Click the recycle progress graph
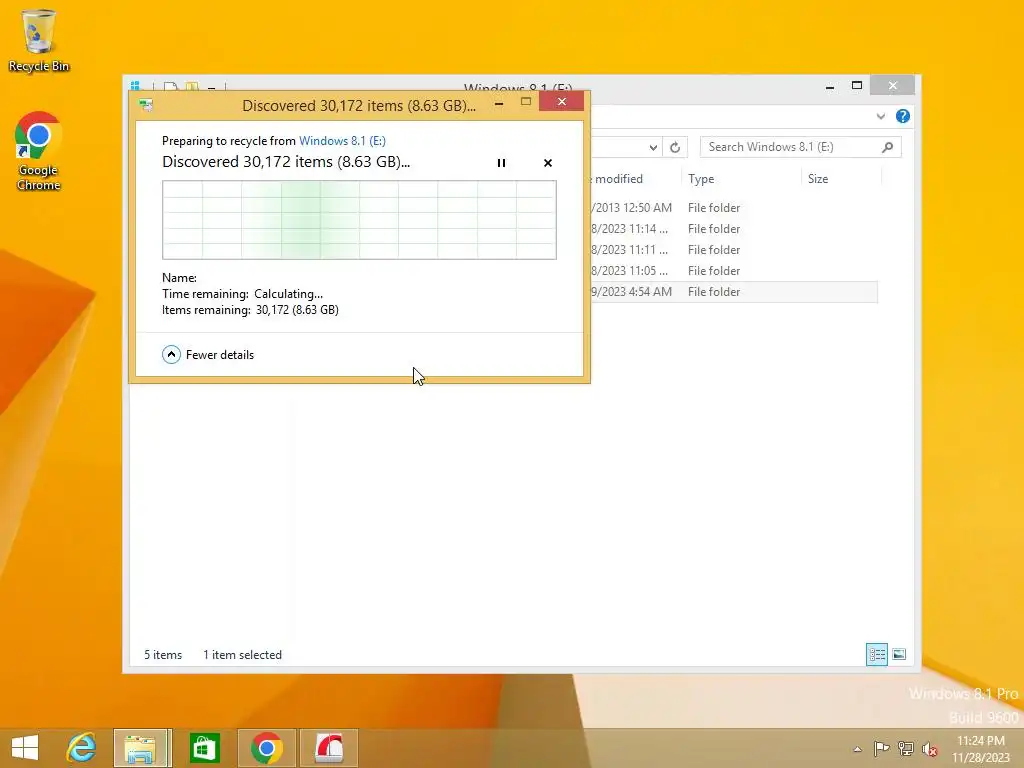Image resolution: width=1024 pixels, height=768 pixels. [x=359, y=220]
